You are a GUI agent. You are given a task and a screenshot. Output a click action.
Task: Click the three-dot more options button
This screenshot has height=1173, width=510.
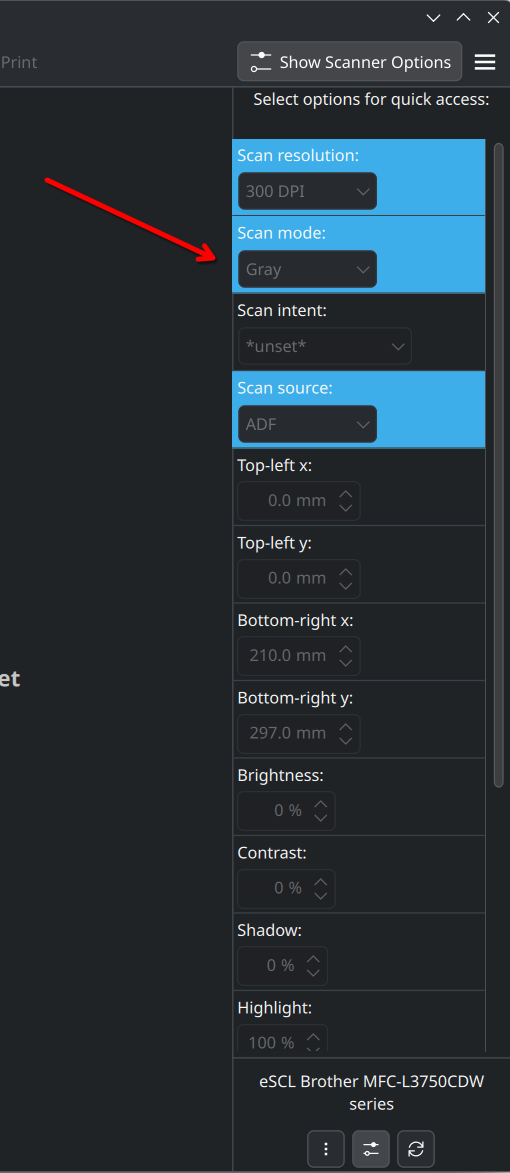click(x=326, y=1148)
